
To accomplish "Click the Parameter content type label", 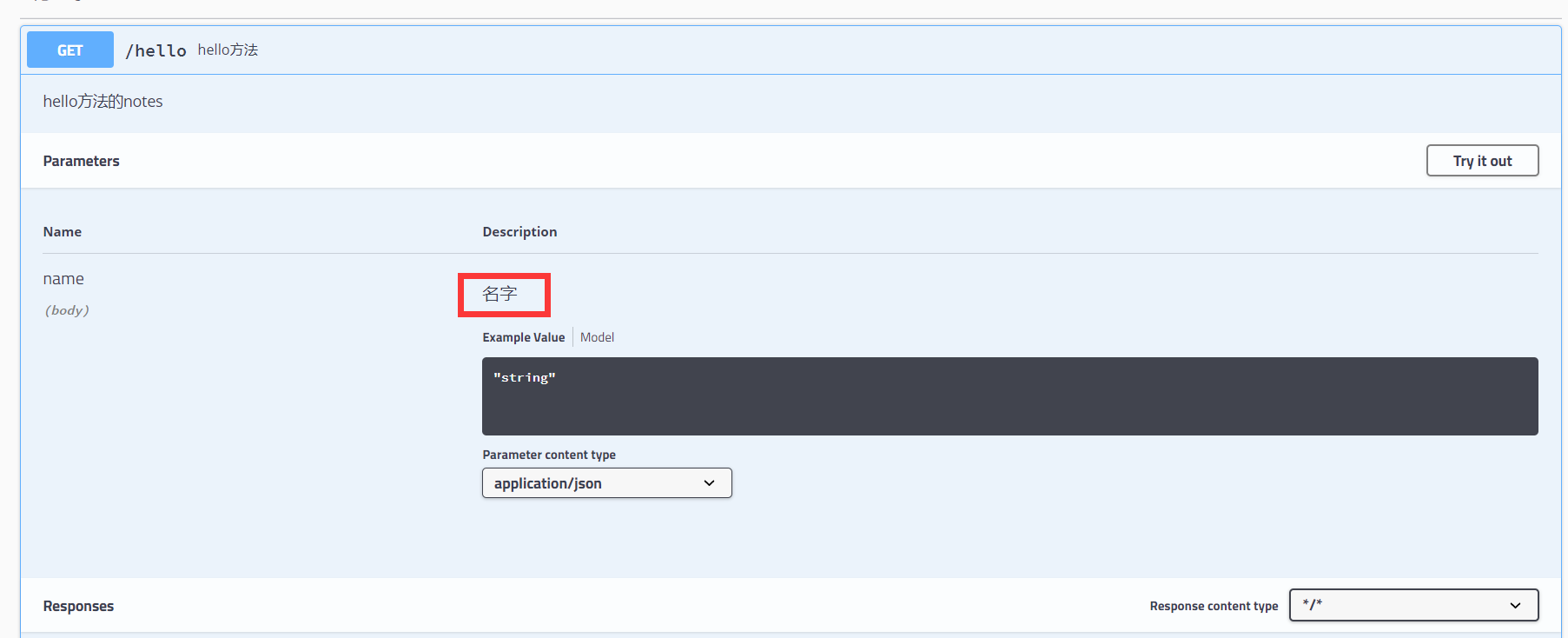I will (x=549, y=455).
